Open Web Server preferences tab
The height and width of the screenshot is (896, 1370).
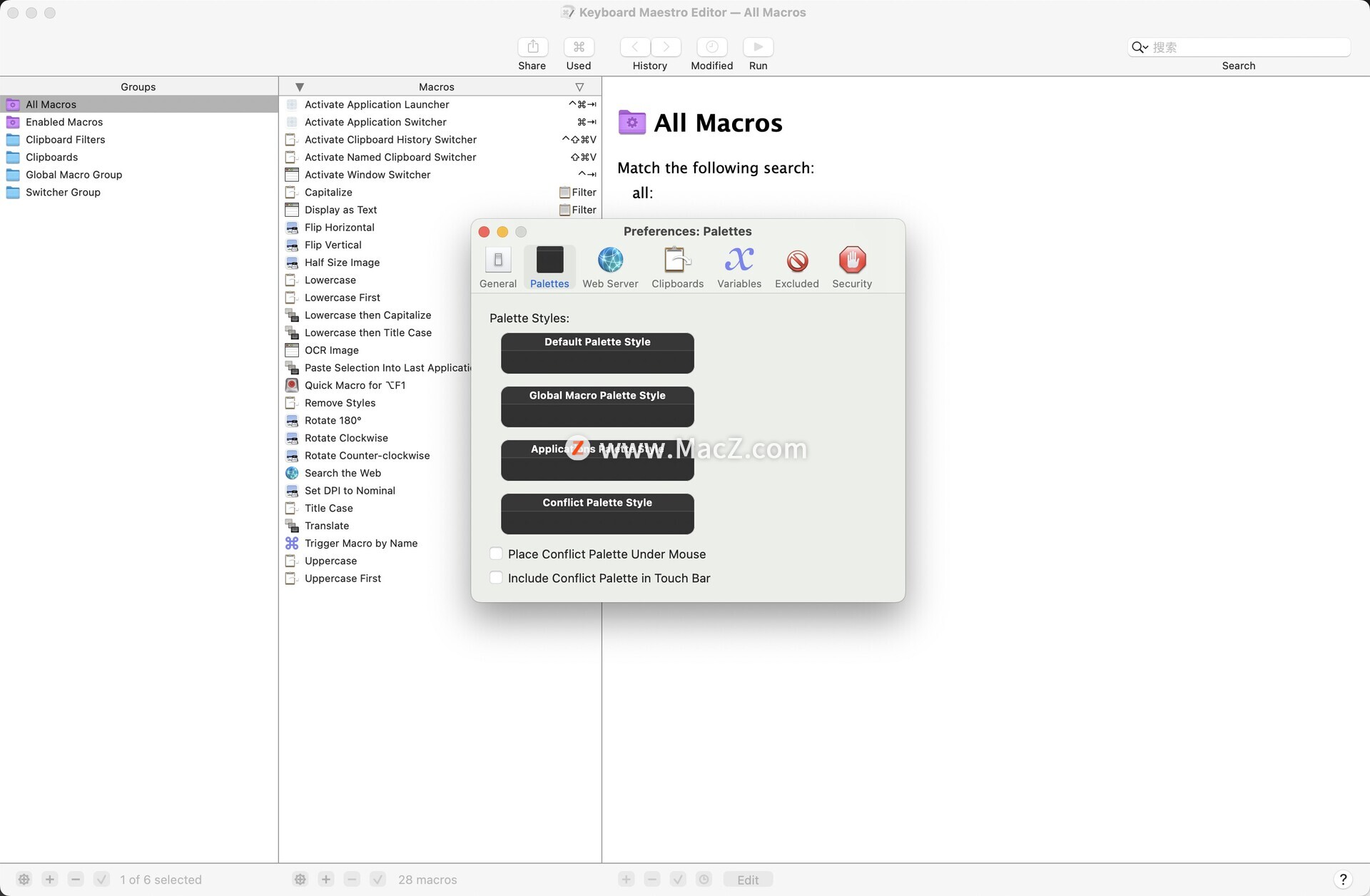pyautogui.click(x=610, y=268)
